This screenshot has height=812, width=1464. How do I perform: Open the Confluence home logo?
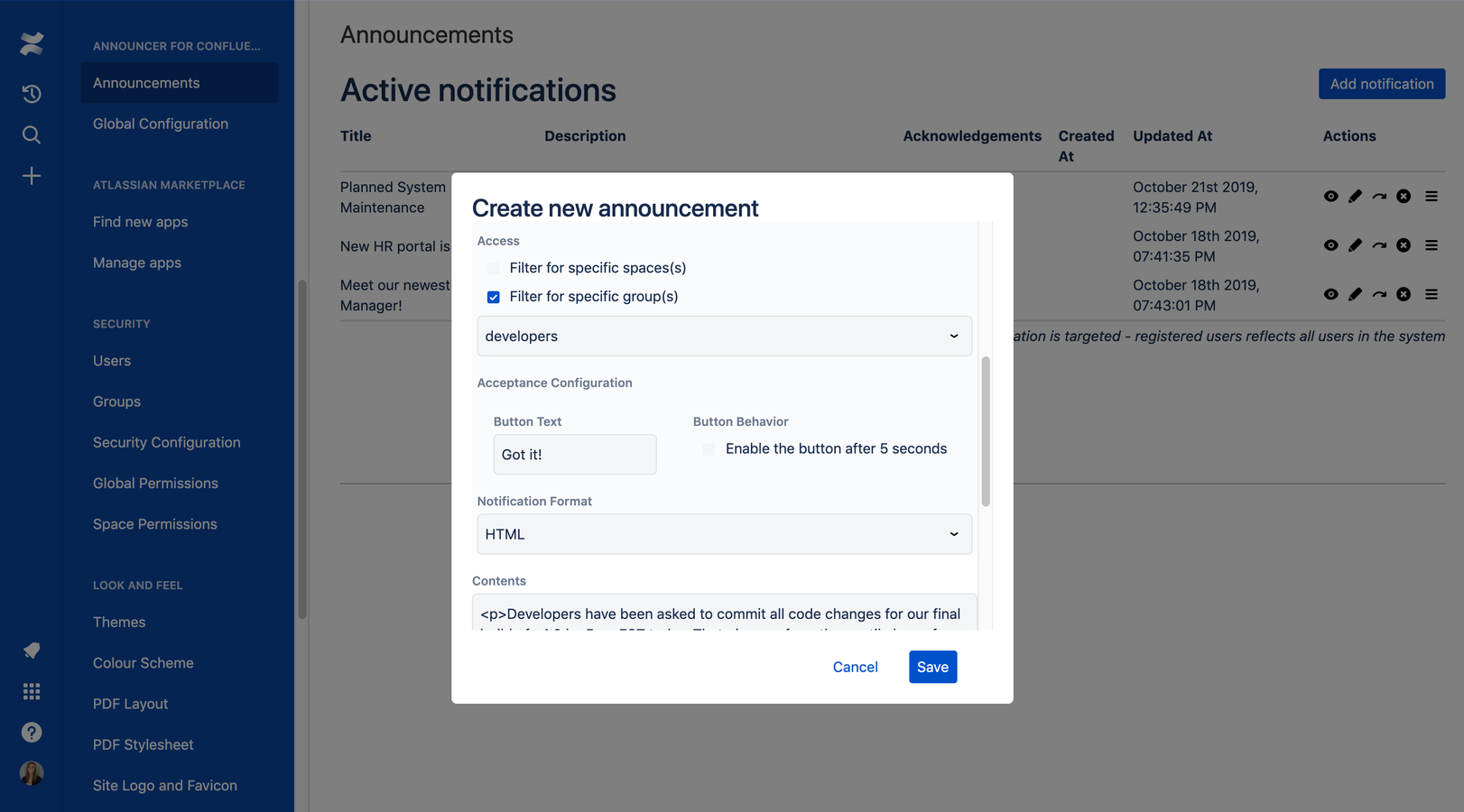32,43
